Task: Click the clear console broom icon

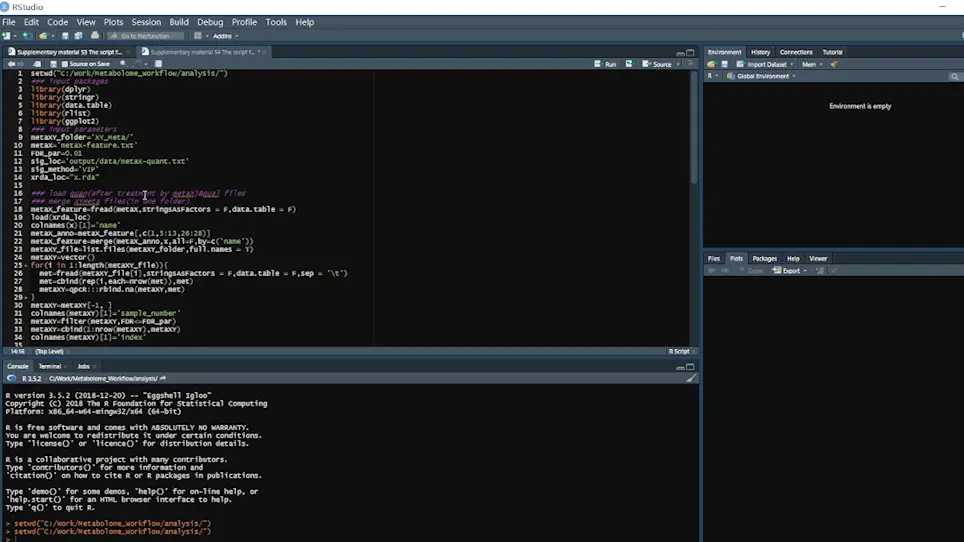Action: click(691, 379)
